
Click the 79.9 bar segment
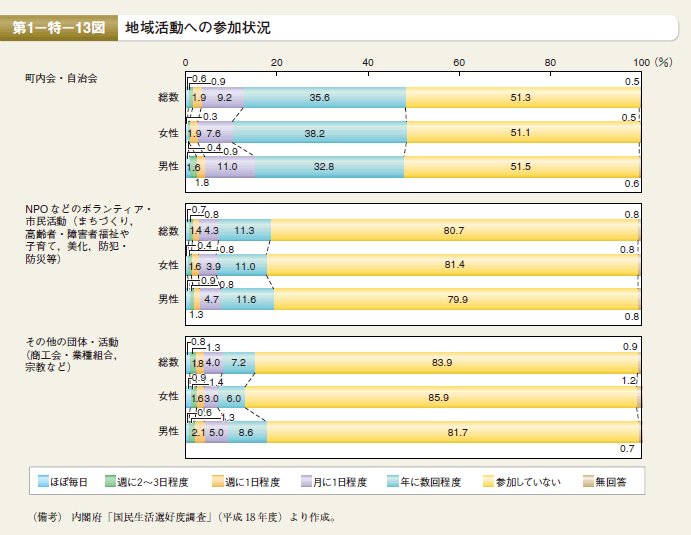click(x=456, y=299)
